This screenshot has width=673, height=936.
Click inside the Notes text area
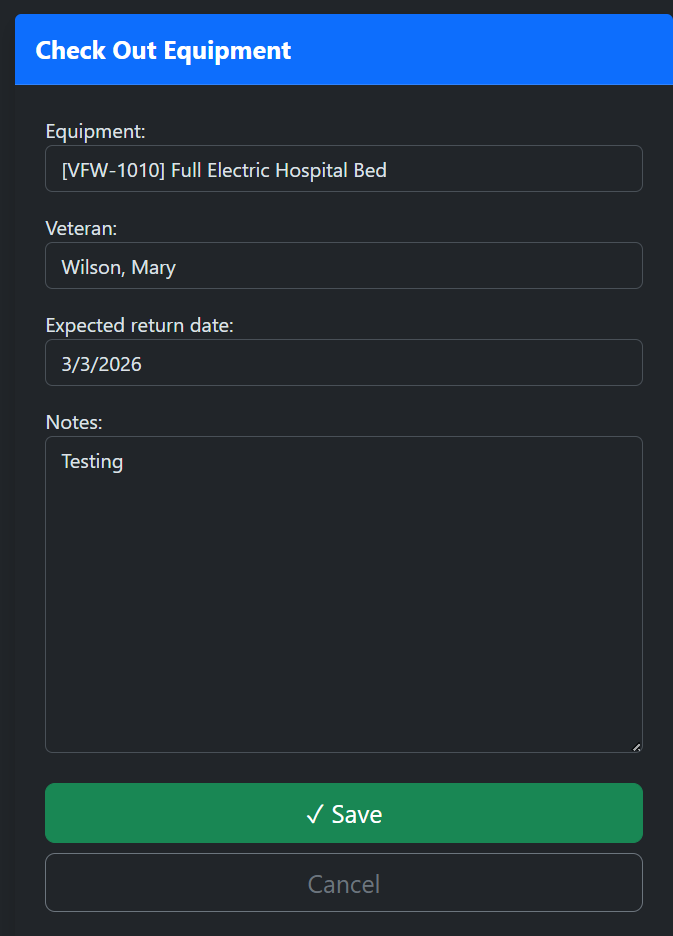(x=343, y=590)
